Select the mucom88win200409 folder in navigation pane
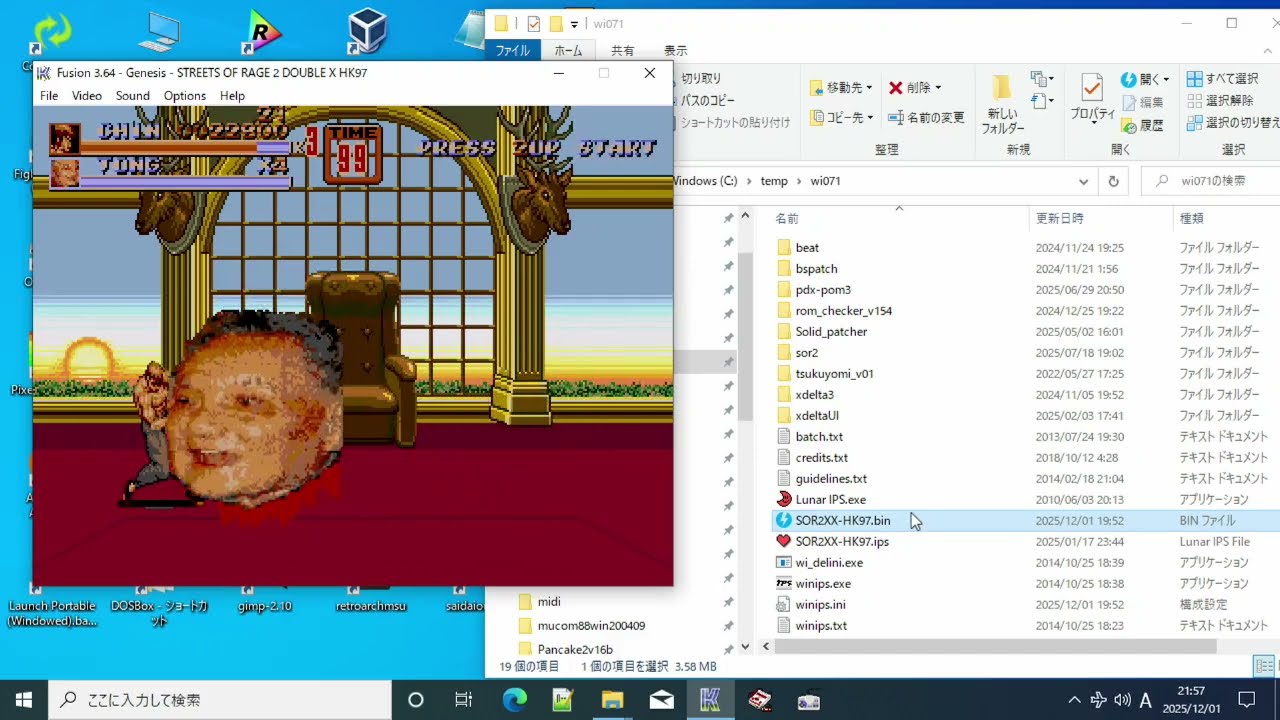 click(591, 626)
